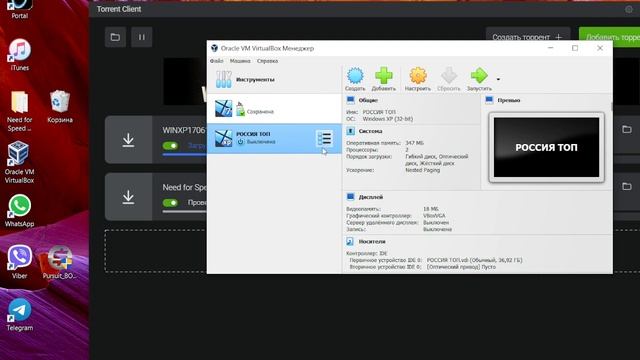Click the Дисплей section header
The width and height of the screenshot is (640, 360).
(371, 197)
